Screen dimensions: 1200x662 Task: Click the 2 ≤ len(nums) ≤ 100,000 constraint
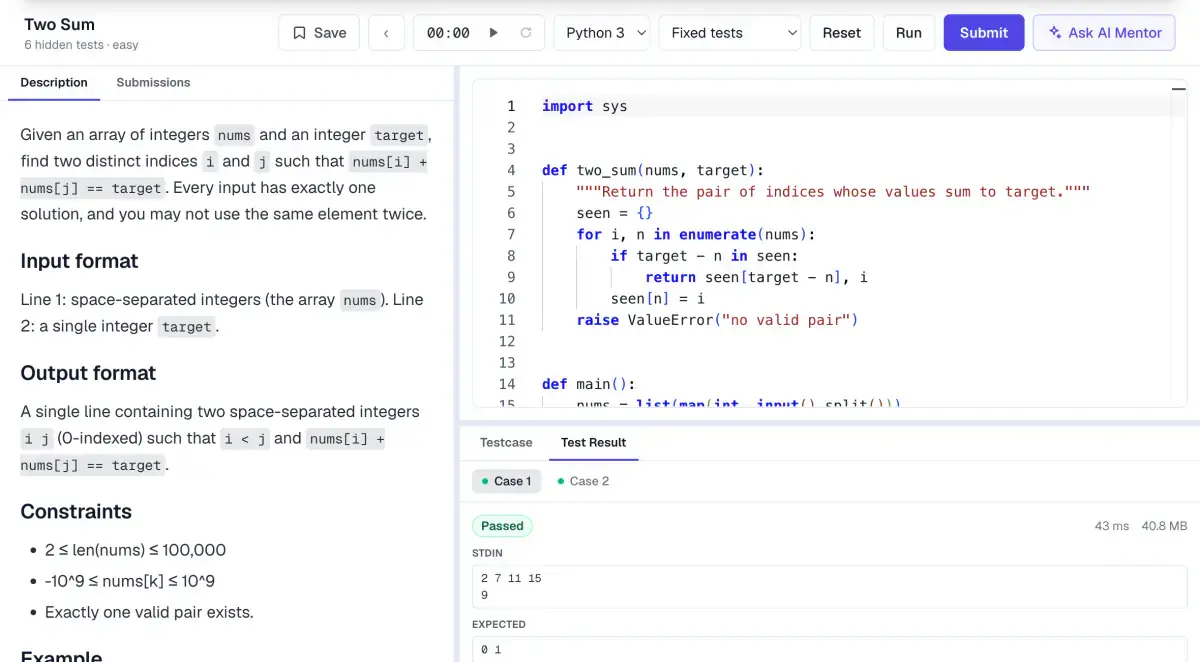point(135,550)
